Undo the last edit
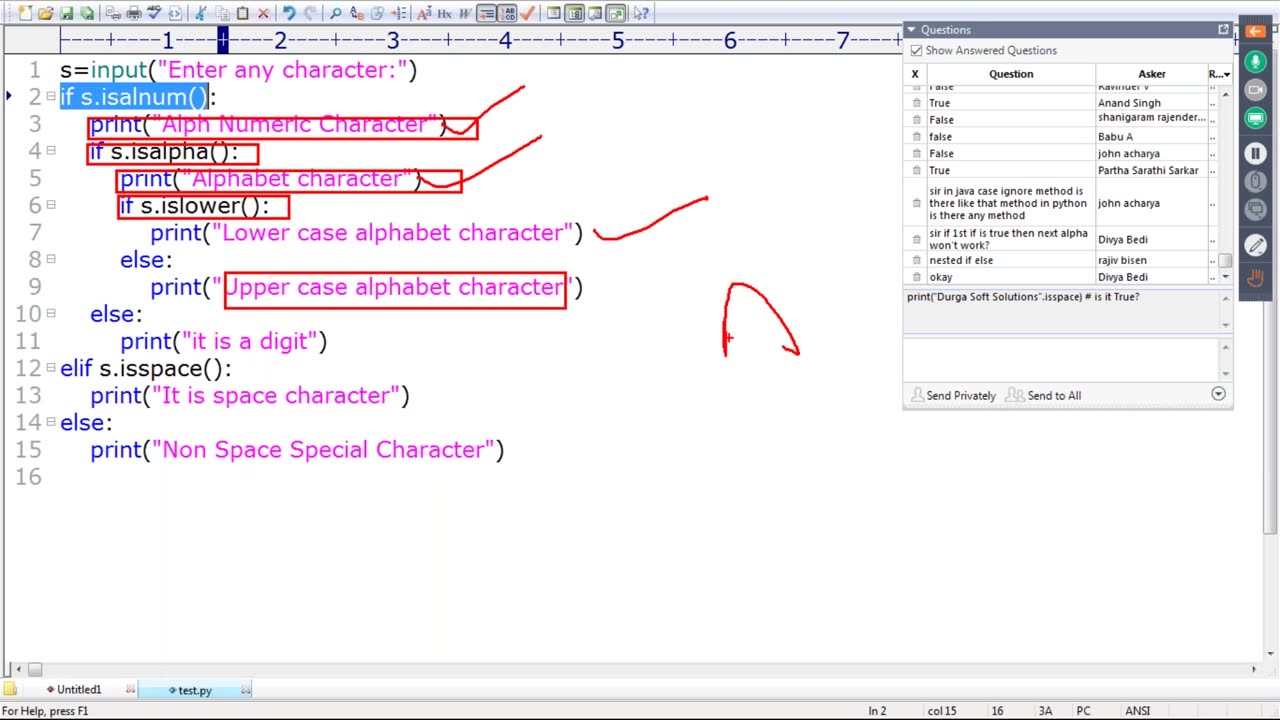 coord(290,13)
